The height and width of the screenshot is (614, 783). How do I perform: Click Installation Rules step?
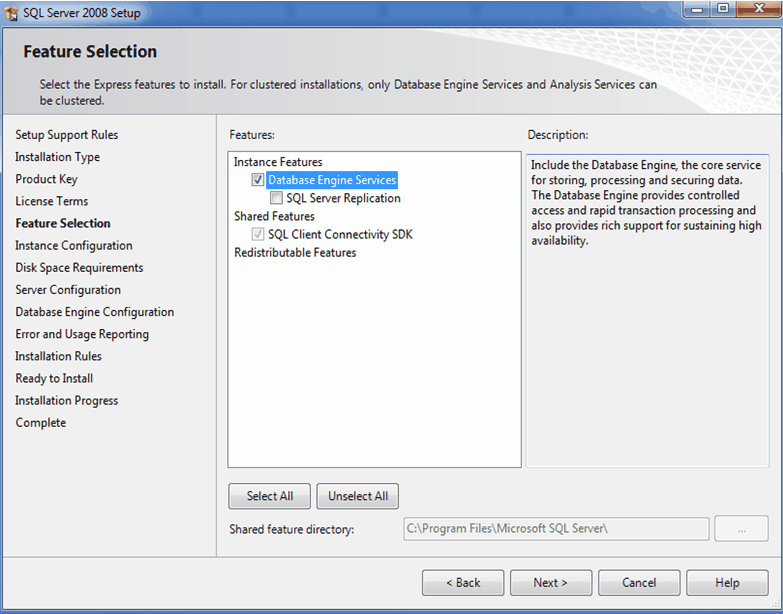pyautogui.click(x=58, y=356)
